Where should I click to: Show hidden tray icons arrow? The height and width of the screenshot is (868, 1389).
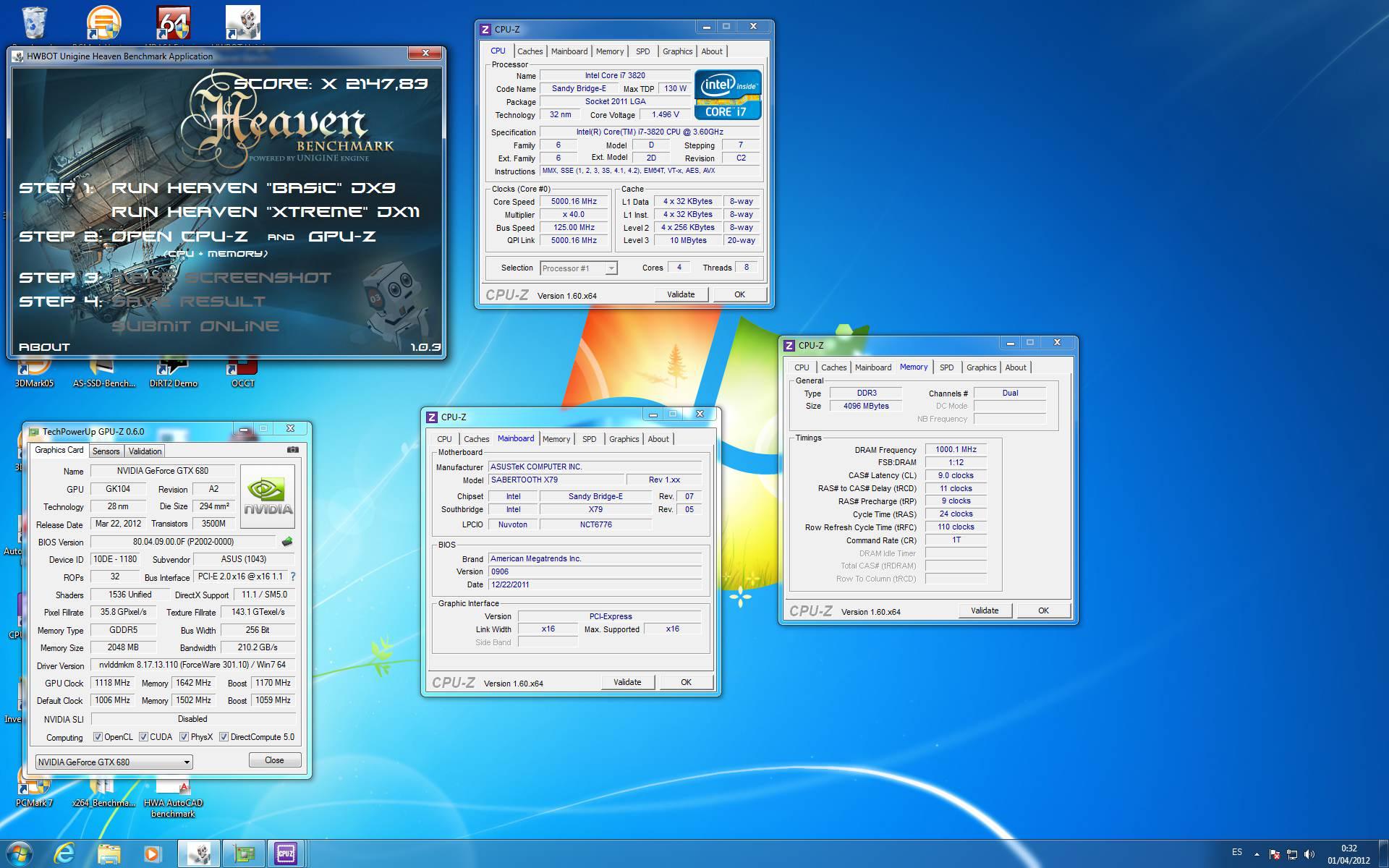1256,854
